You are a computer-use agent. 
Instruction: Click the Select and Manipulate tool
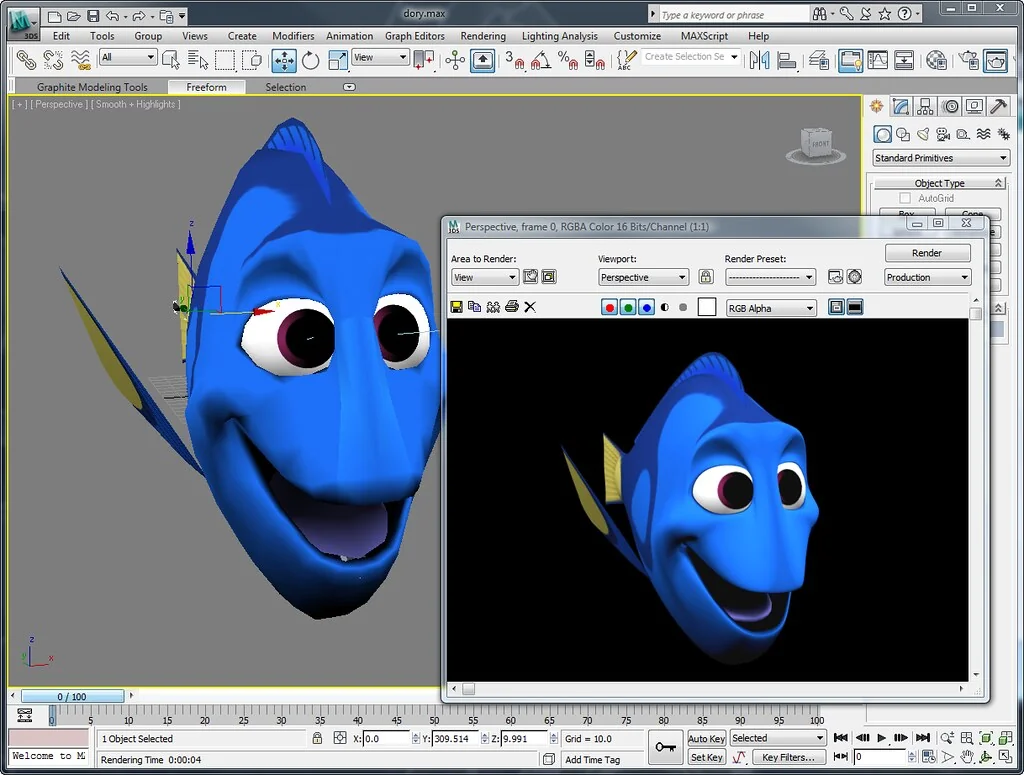pos(455,61)
